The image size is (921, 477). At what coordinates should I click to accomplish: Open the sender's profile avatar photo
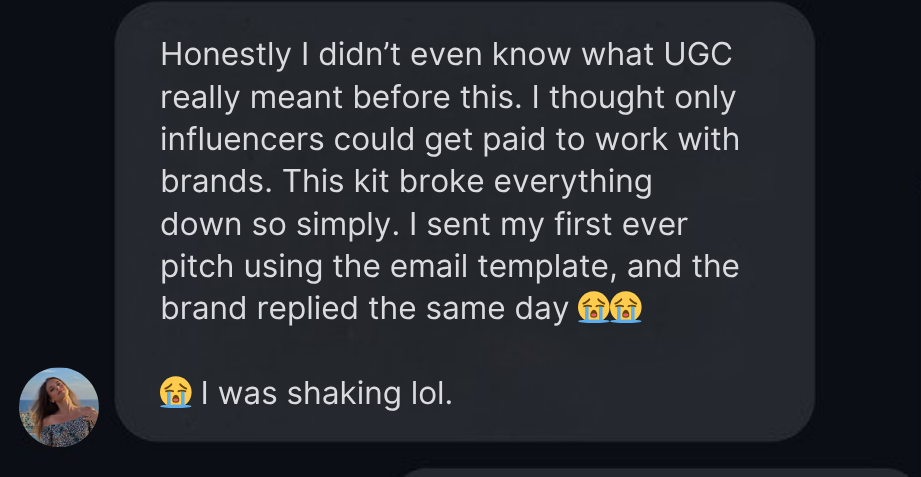tap(59, 407)
